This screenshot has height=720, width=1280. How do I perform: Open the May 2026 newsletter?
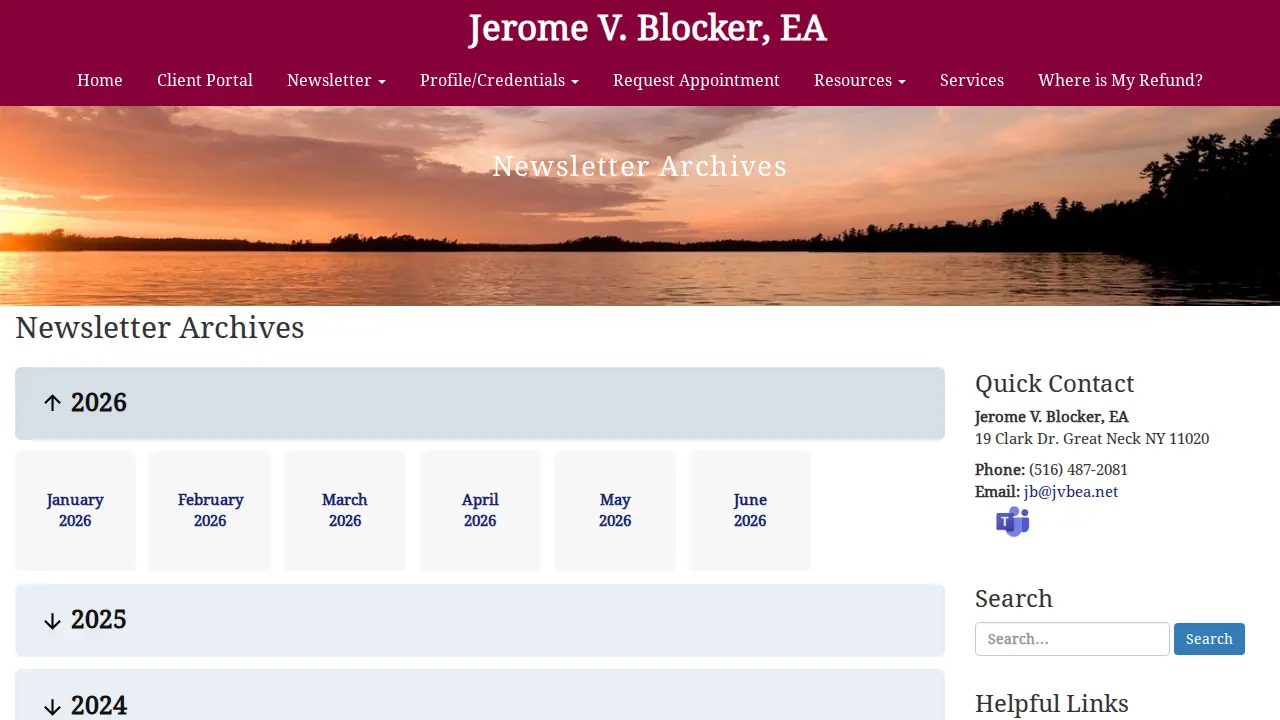pyautogui.click(x=615, y=510)
